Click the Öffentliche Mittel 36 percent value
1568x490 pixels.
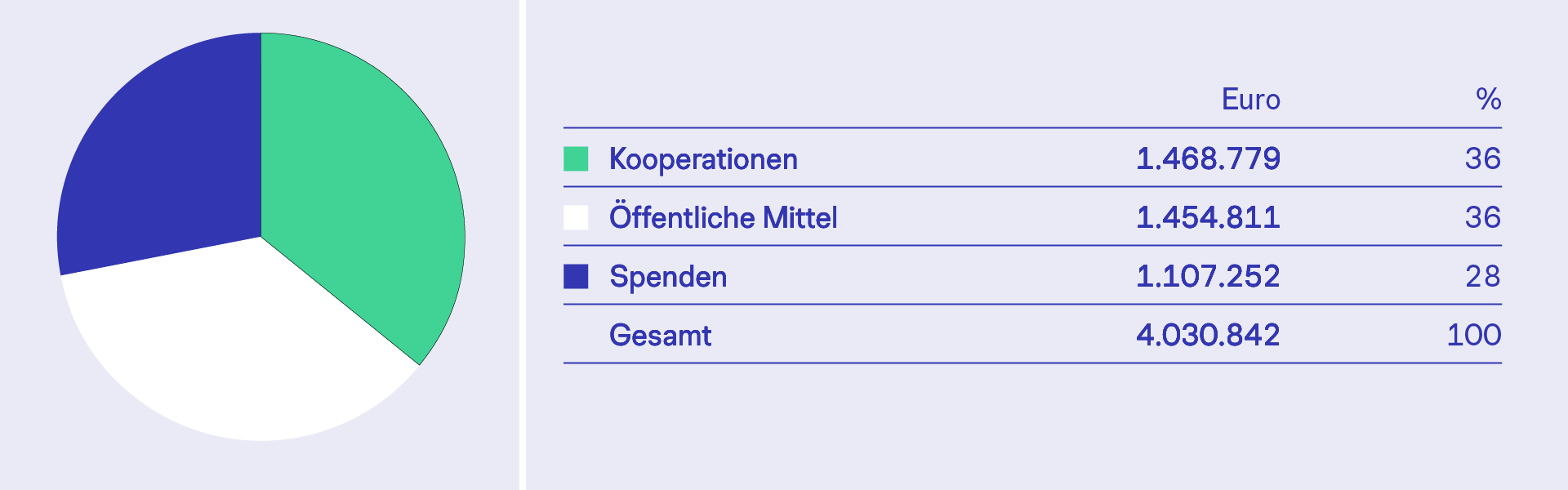[x=1482, y=218]
